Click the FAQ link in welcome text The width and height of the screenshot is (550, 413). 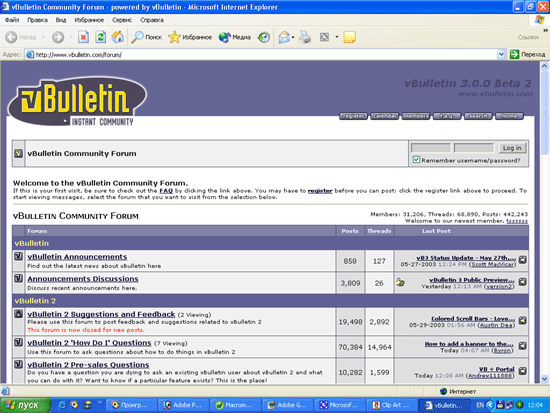tap(166, 191)
